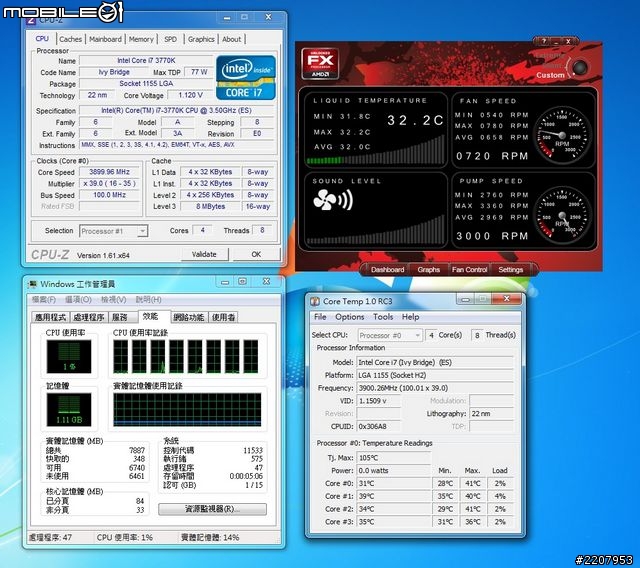Click the CPU-Z title bar icon

tap(31, 20)
